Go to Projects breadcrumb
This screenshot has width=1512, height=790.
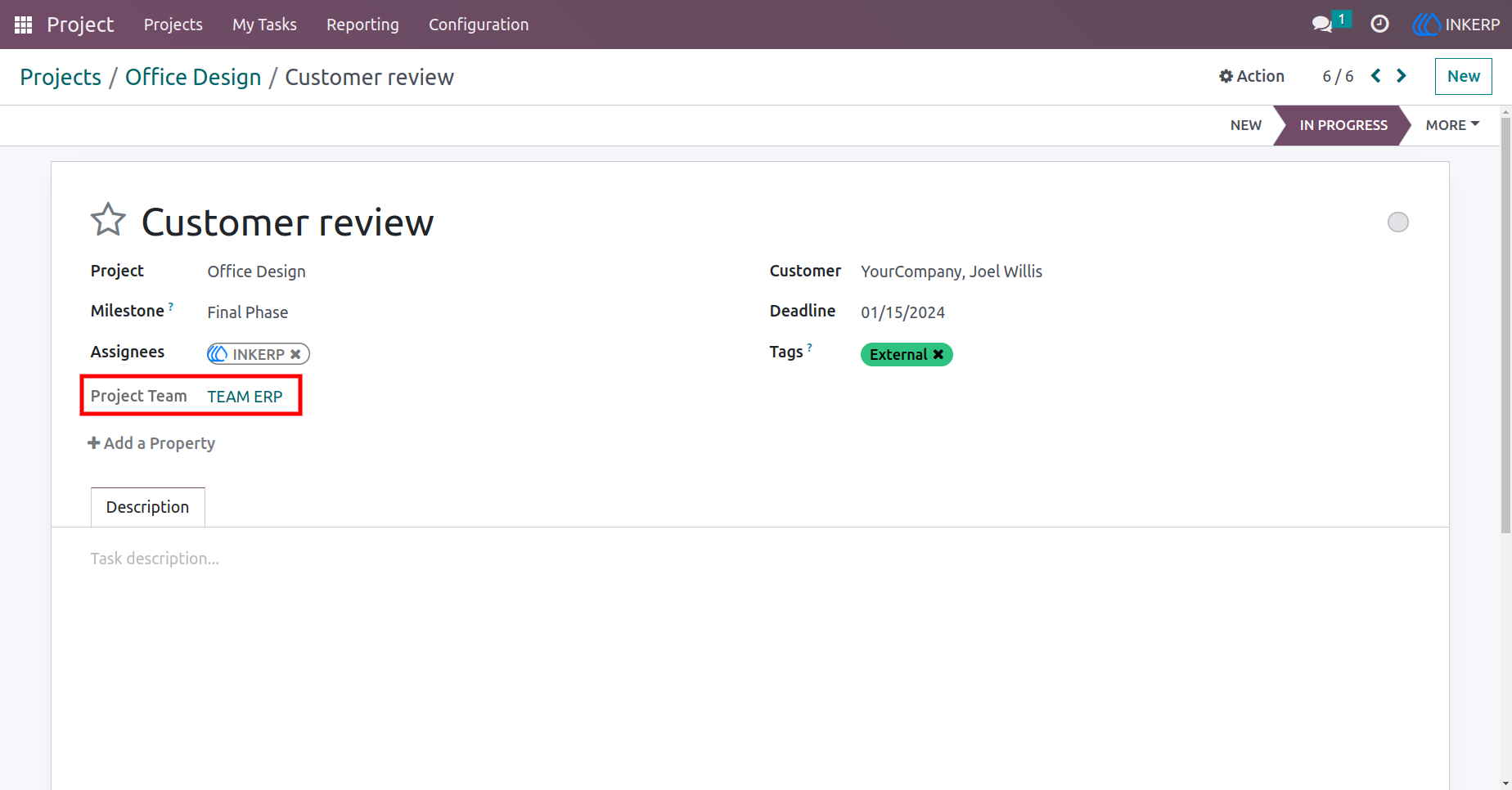tap(61, 77)
